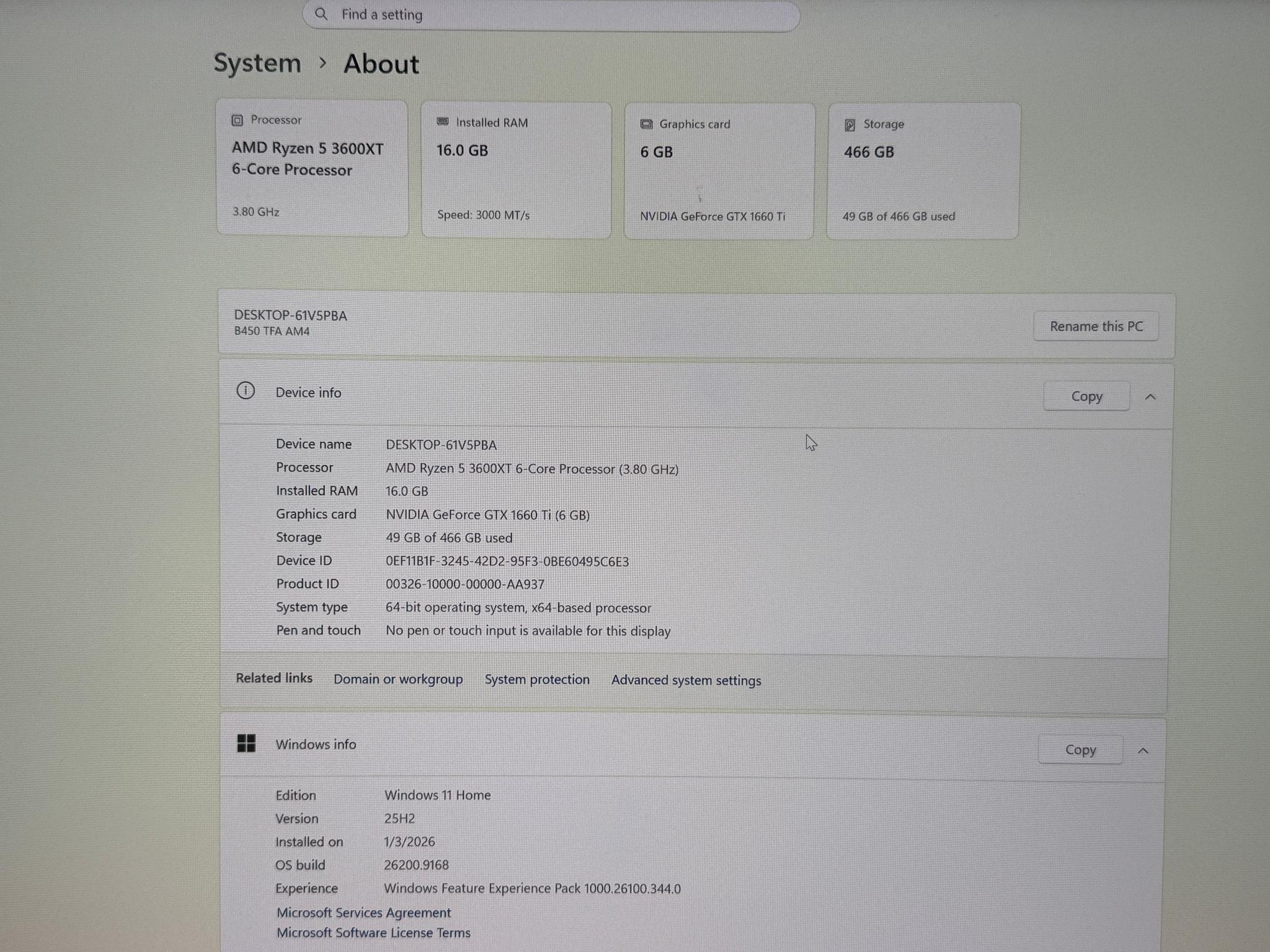1270x952 pixels.
Task: Click NVIDIA GeForce GTX 1660 Ti (6 GB) row value
Action: click(487, 514)
